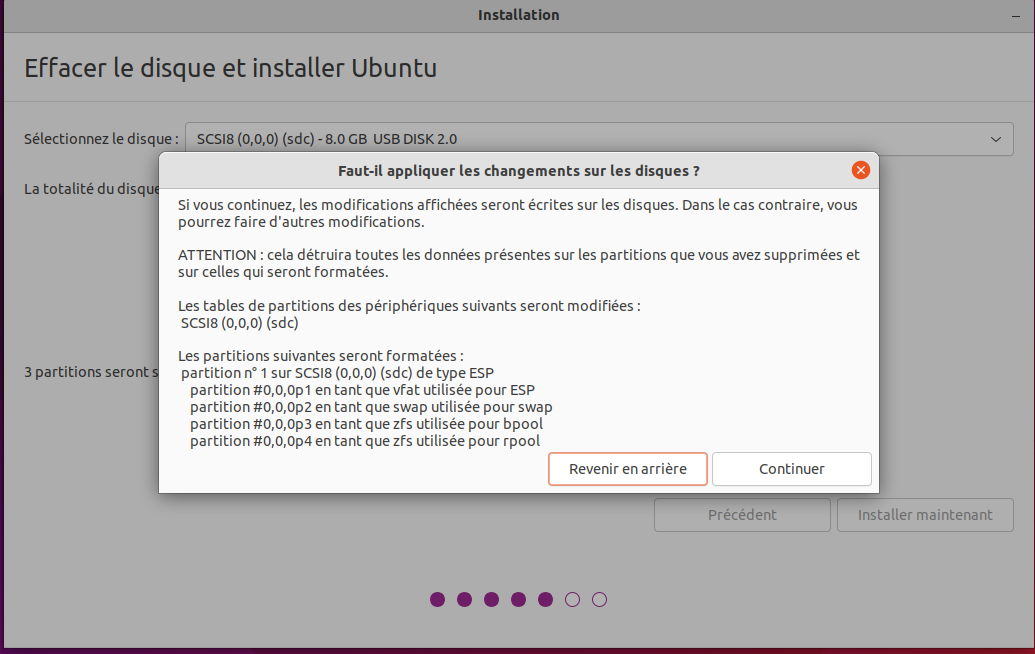Click the last empty progress dot
This screenshot has width=1035, height=654.
[599, 600]
